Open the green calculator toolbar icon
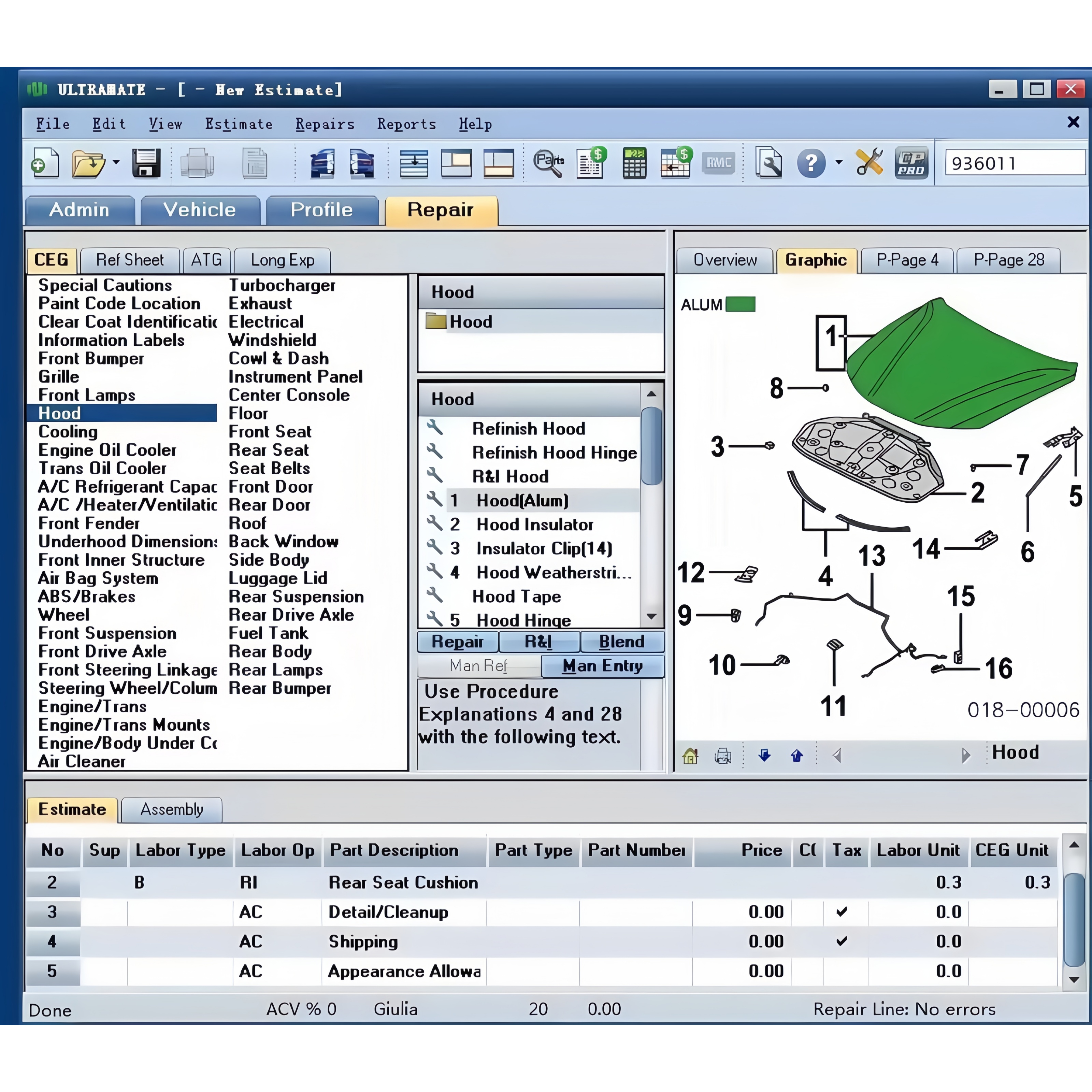Image resolution: width=1092 pixels, height=1092 pixels. point(634,163)
